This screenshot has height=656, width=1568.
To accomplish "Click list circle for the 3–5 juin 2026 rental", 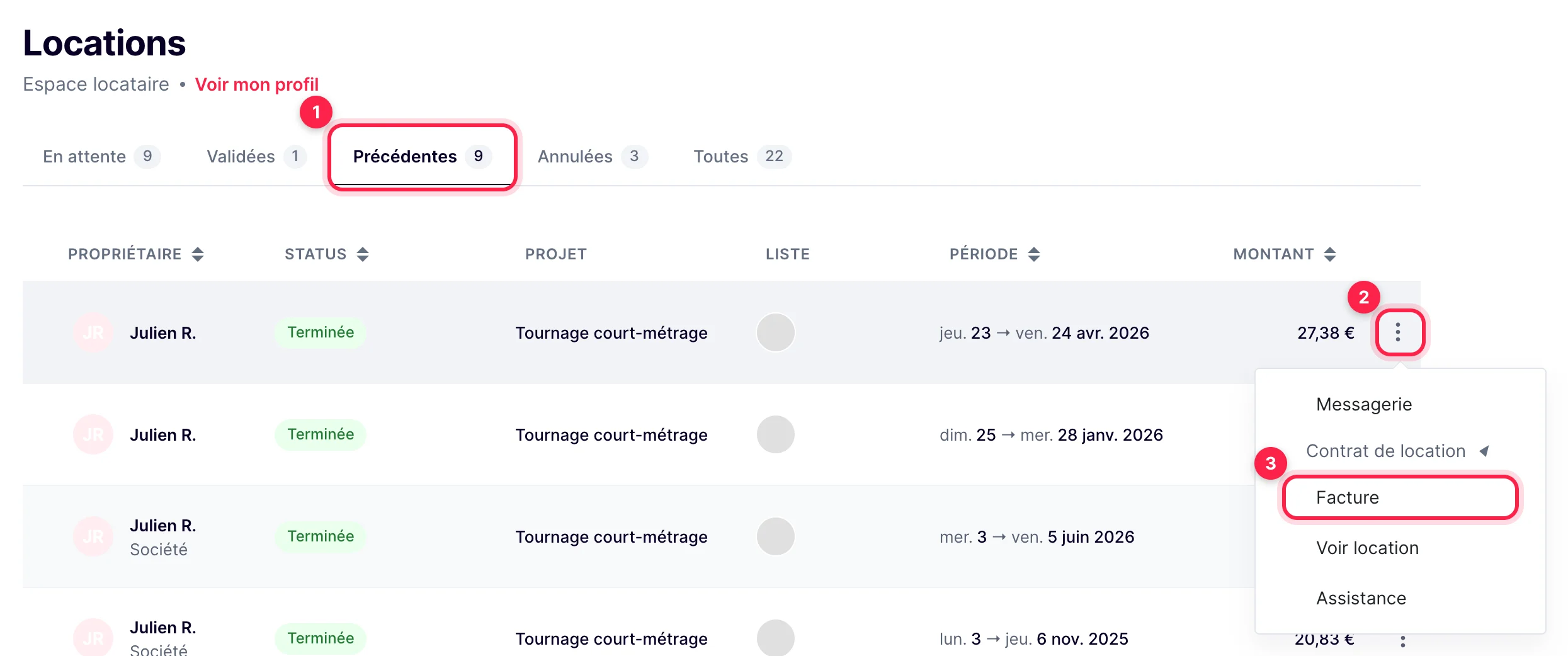I will click(775, 536).
